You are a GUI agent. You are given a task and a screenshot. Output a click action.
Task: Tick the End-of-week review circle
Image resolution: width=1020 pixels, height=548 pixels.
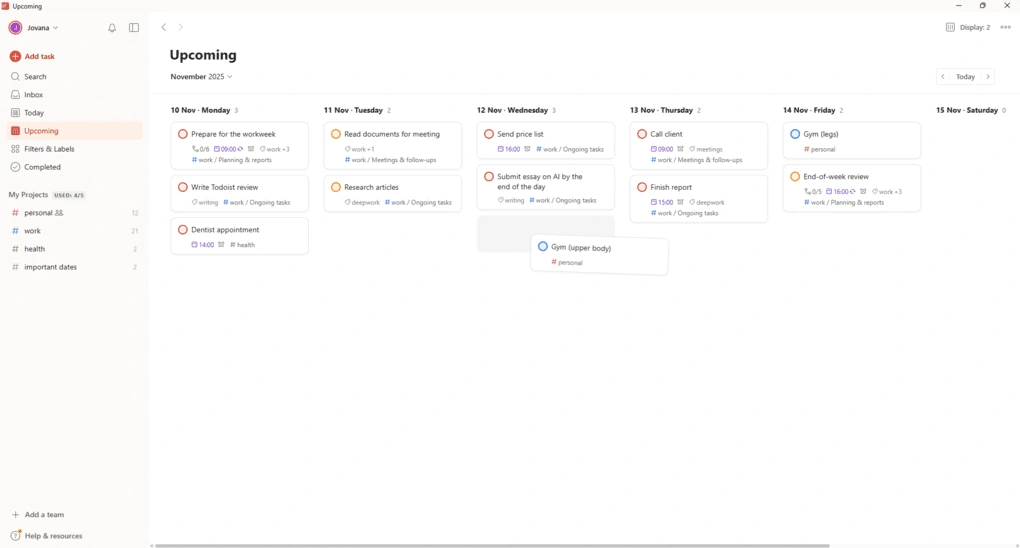pos(795,176)
